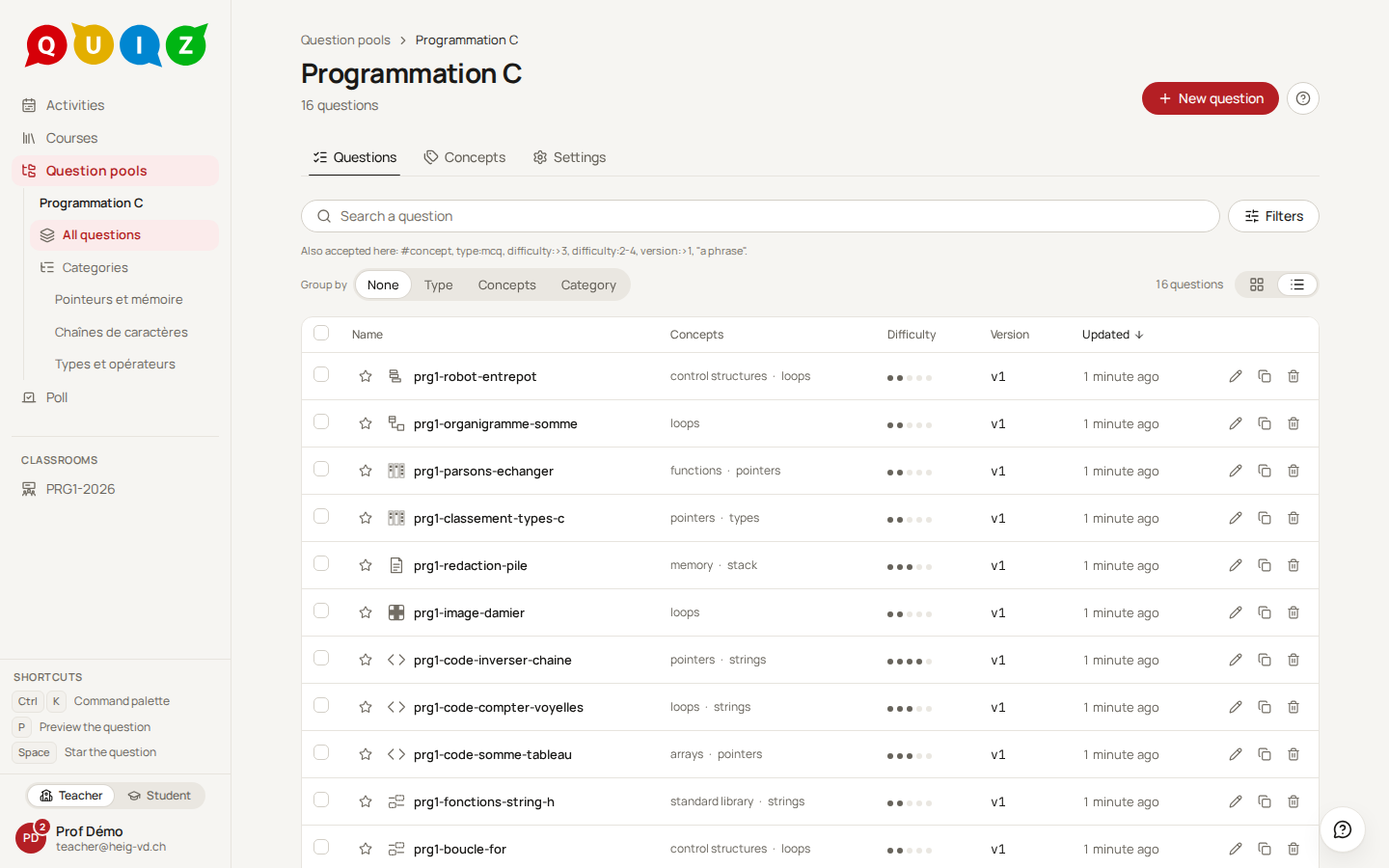The height and width of the screenshot is (868, 1389).
Task: Select the prg1-parsons-echanger row checkbox
Action: [x=321, y=469]
